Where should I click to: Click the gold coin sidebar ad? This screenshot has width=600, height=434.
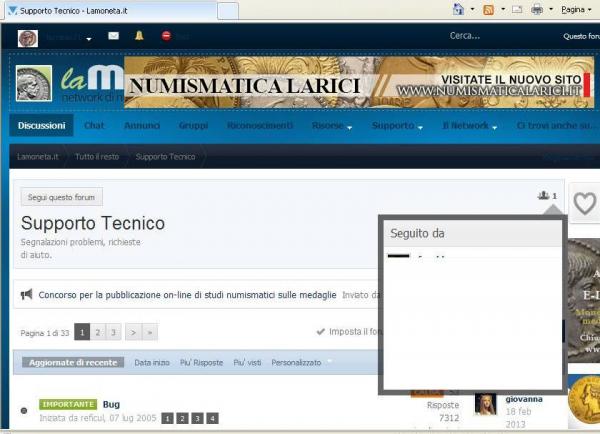pyautogui.click(x=584, y=400)
